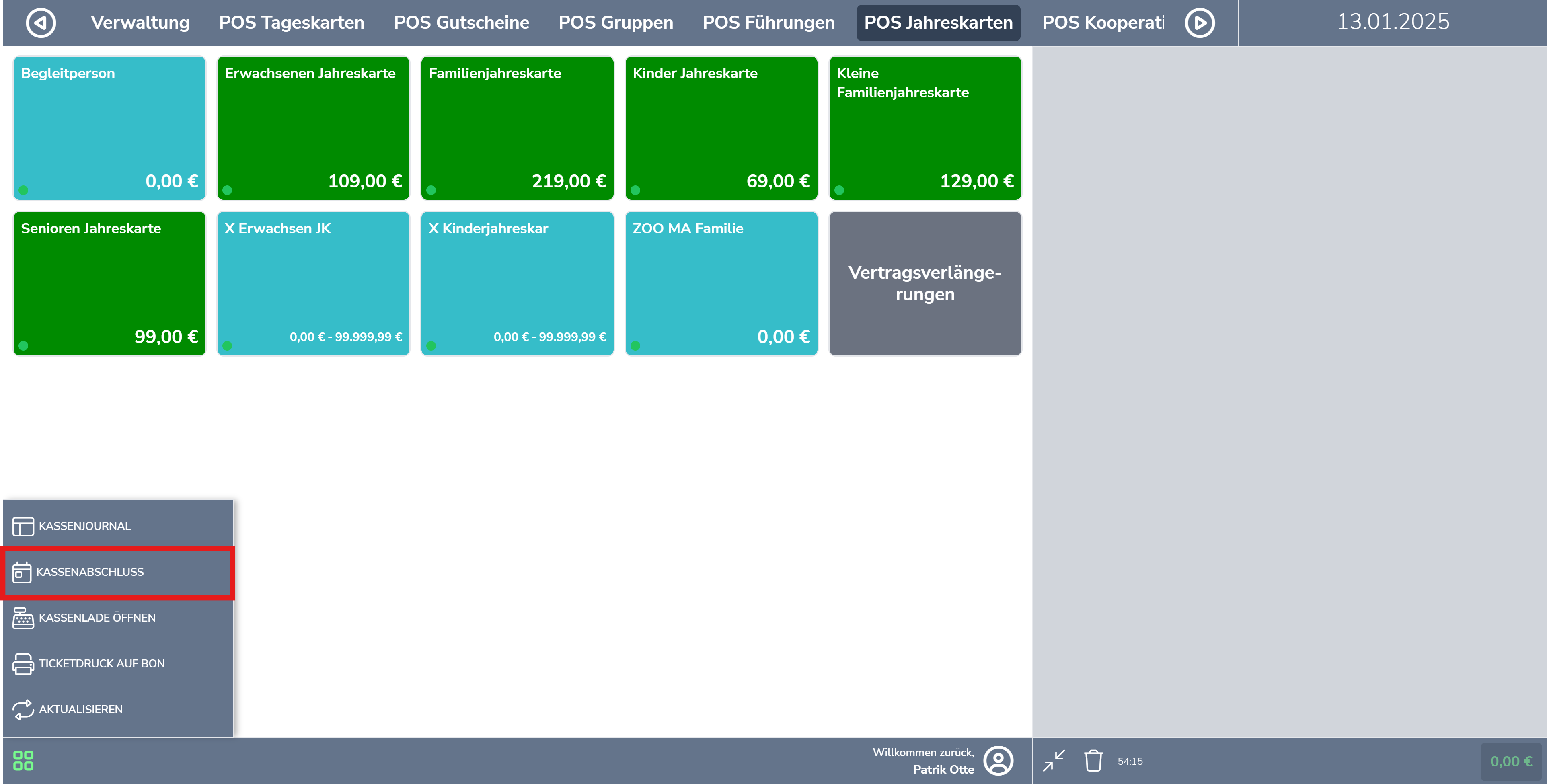The width and height of the screenshot is (1547, 784).
Task: Add Erwachsenen Jahreskarte for 109,00 €
Action: point(313,128)
